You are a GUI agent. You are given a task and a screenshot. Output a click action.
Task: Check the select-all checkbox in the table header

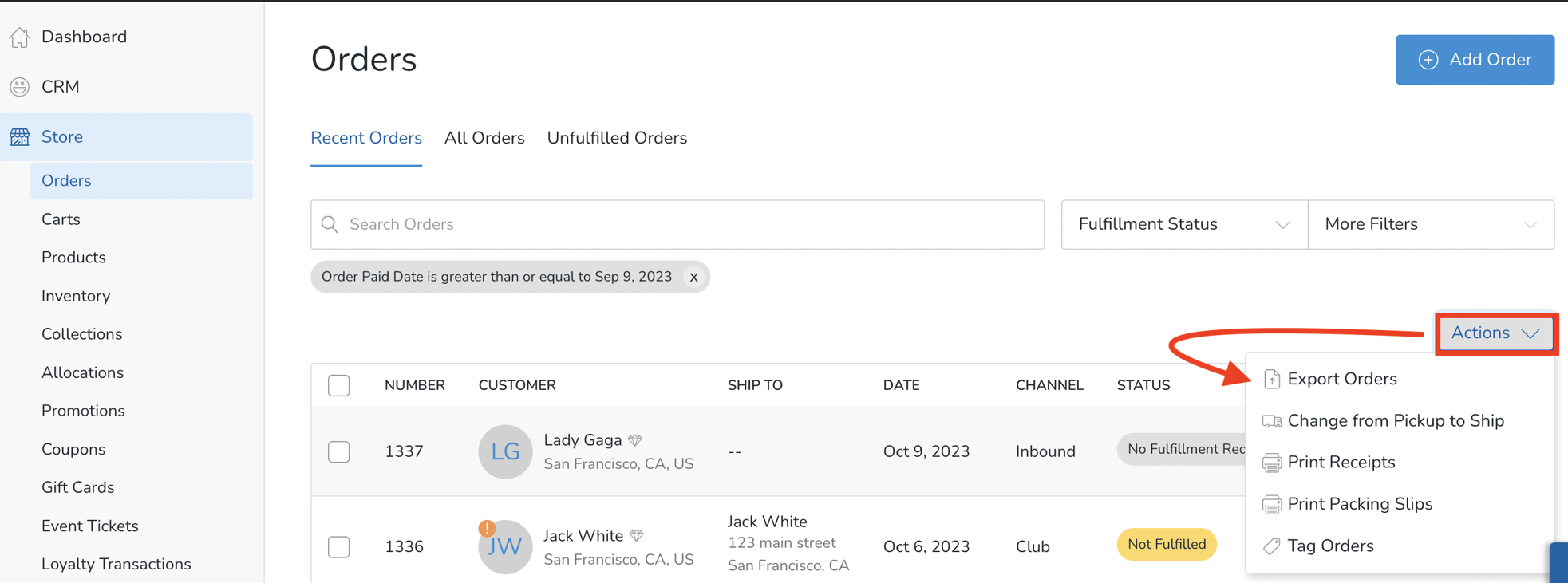click(x=338, y=385)
